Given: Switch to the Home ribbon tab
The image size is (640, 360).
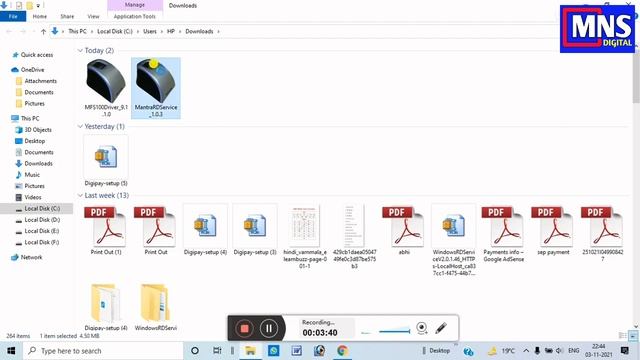Looking at the screenshot, I should 40,16.
